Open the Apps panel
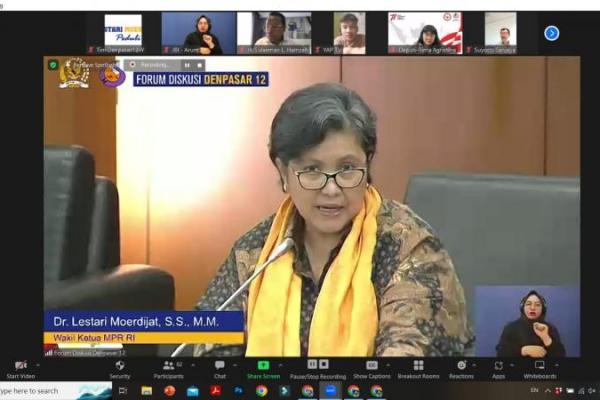The height and width of the screenshot is (400, 600). pyautogui.click(x=498, y=366)
